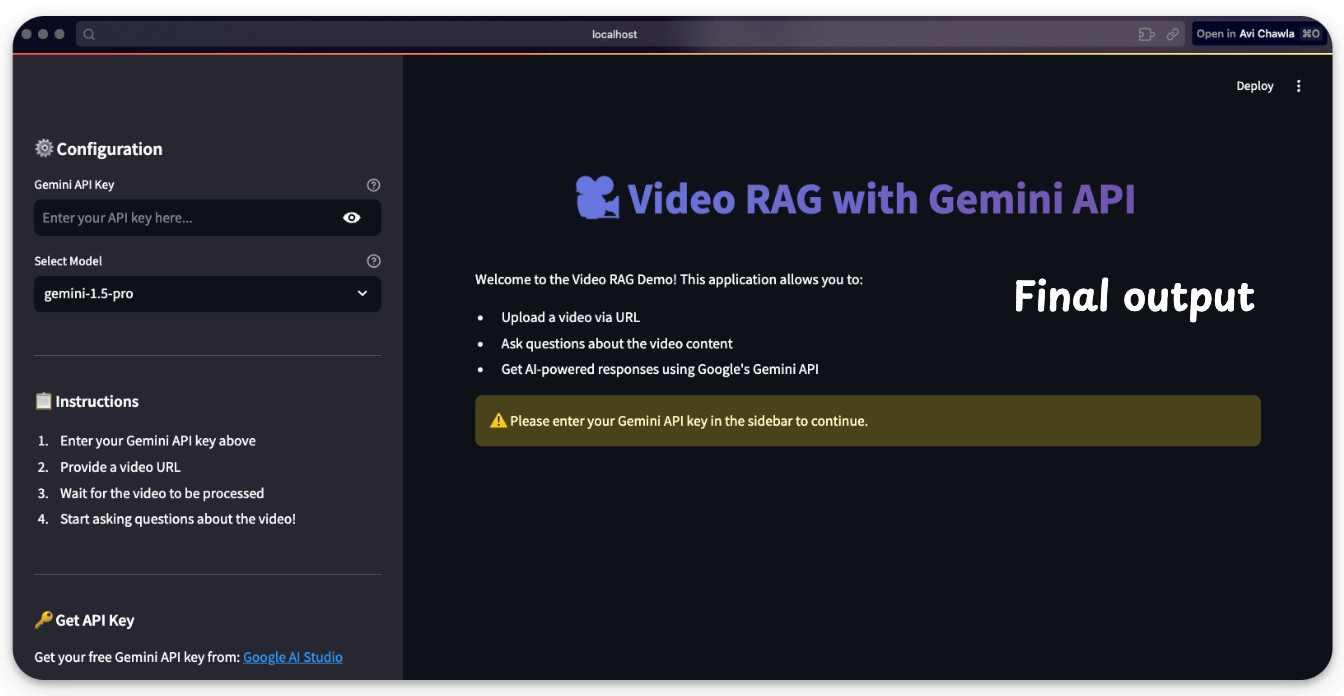
Task: Click the Open in Avi Chawla button
Action: pyautogui.click(x=1259, y=34)
